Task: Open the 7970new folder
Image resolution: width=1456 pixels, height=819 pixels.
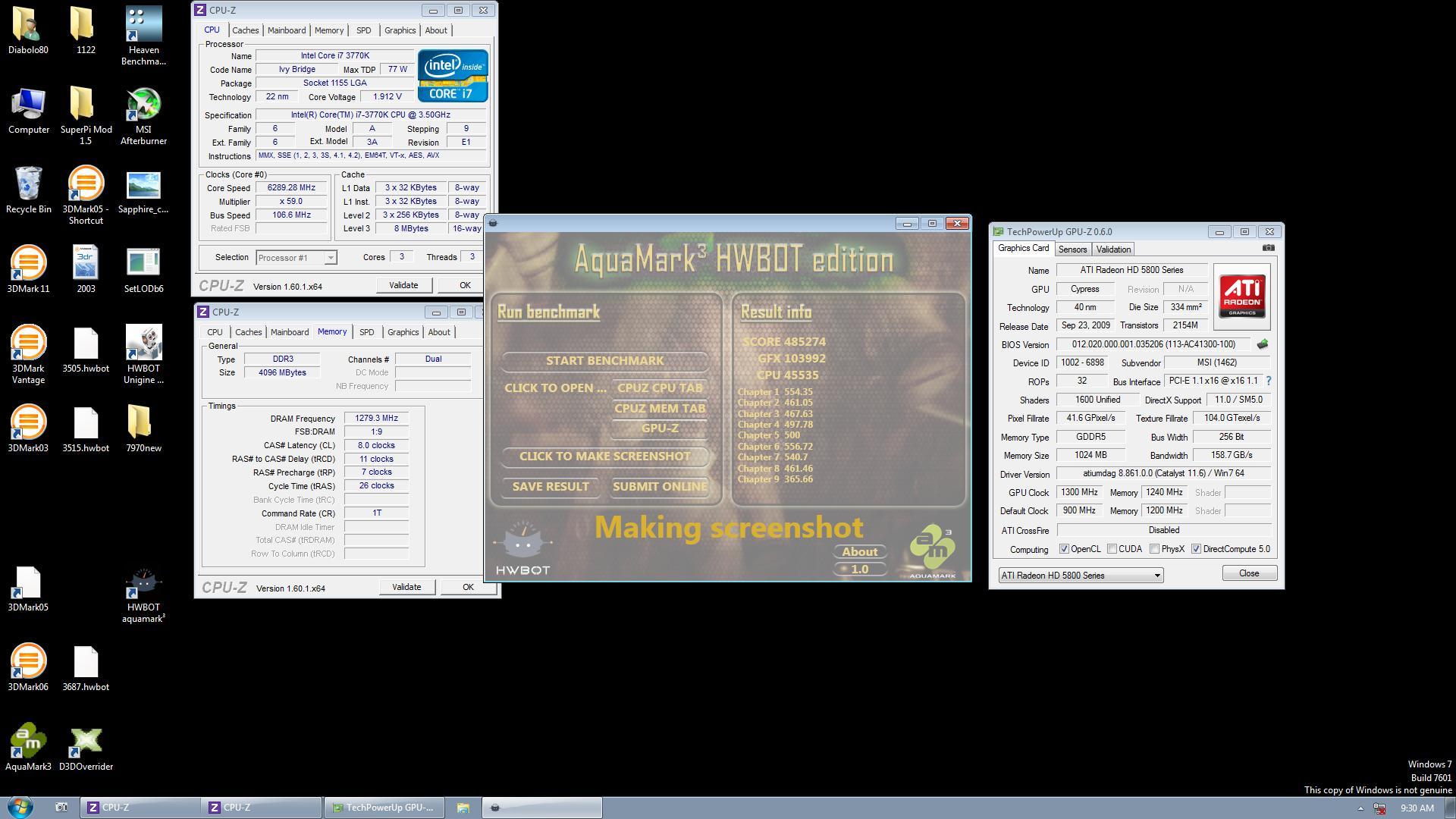Action: point(143,428)
